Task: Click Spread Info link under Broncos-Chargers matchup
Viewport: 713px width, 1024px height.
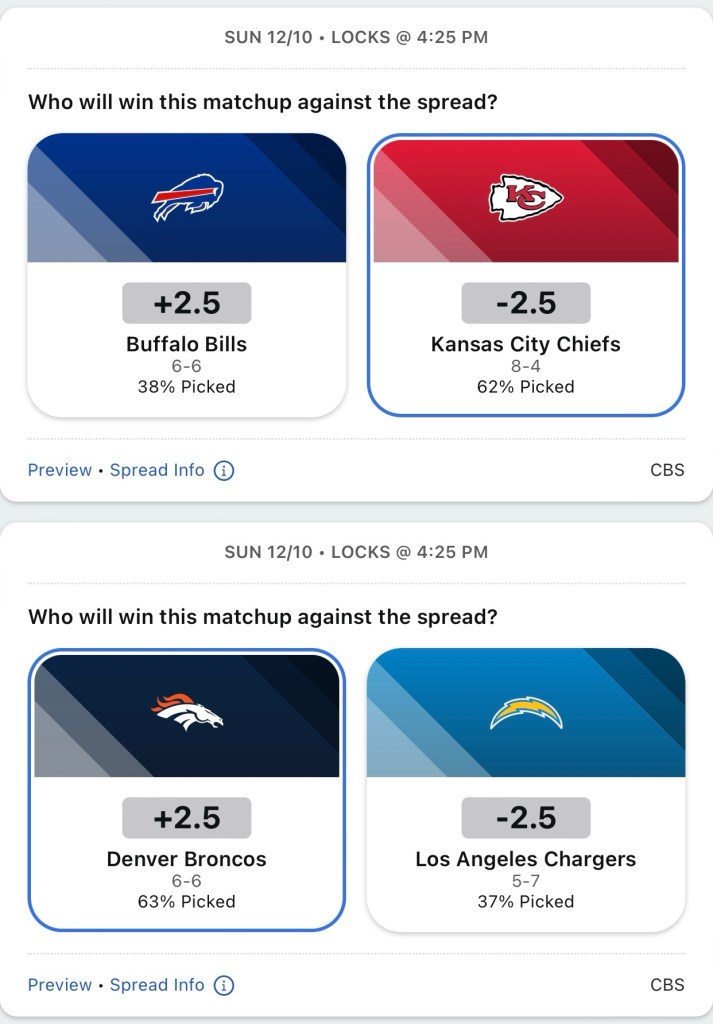Action: [157, 985]
